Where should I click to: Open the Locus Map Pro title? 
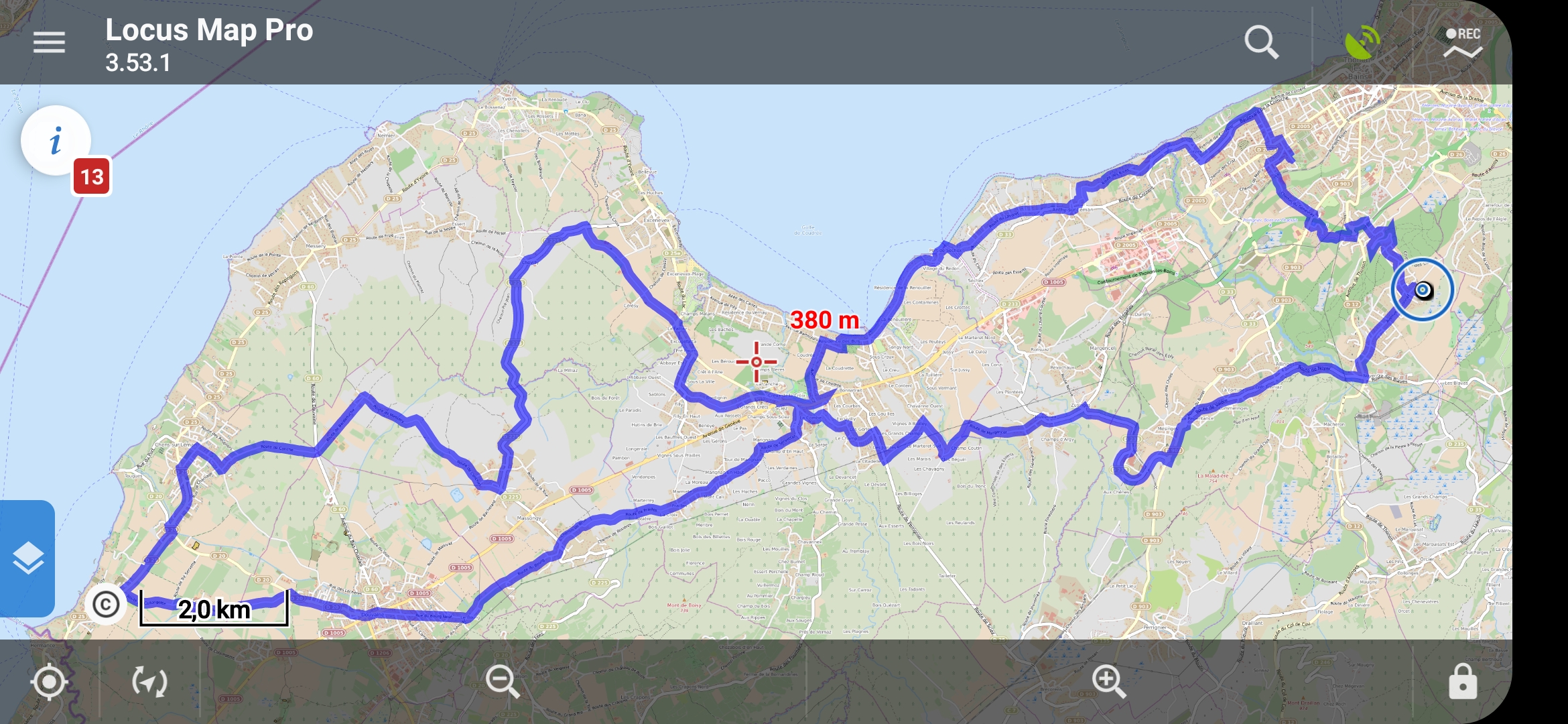pyautogui.click(x=209, y=30)
